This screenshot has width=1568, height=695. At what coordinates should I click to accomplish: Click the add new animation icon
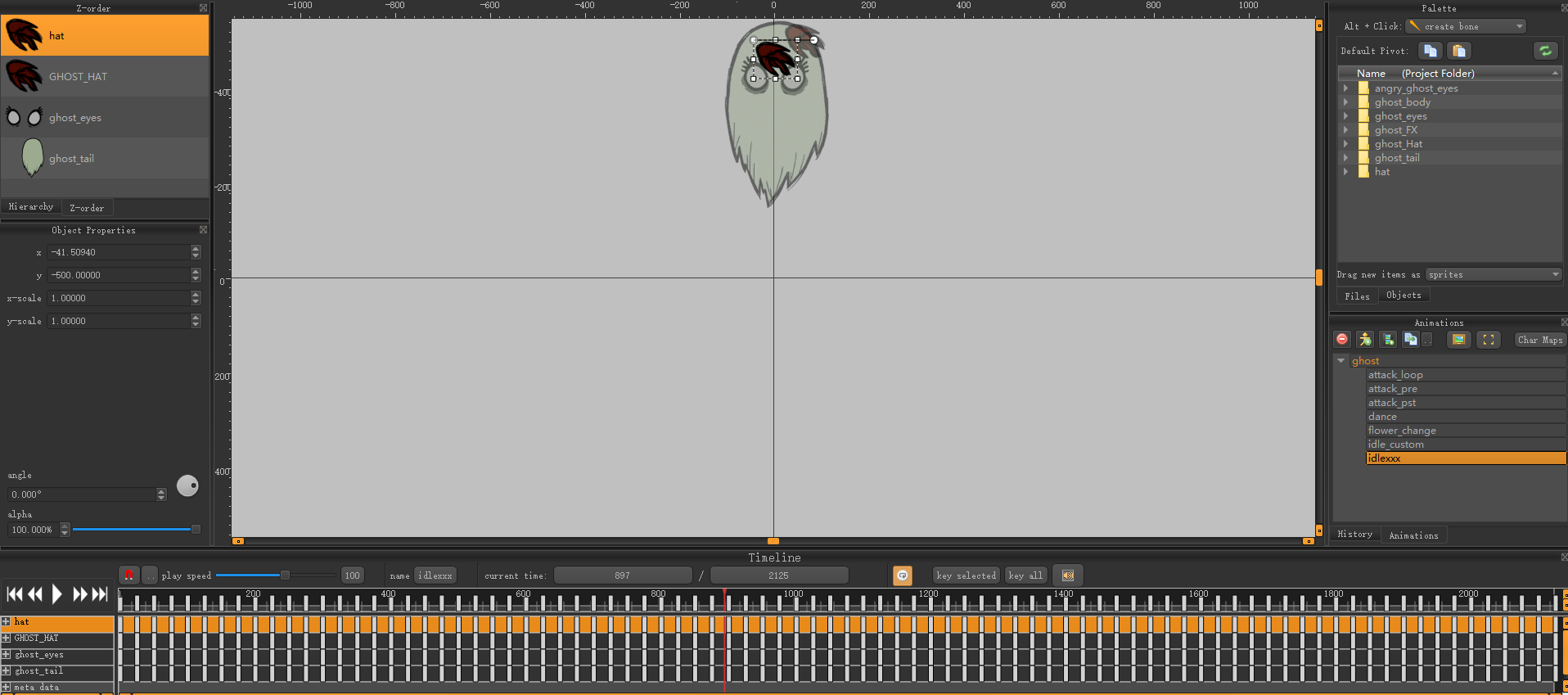[x=1388, y=340]
